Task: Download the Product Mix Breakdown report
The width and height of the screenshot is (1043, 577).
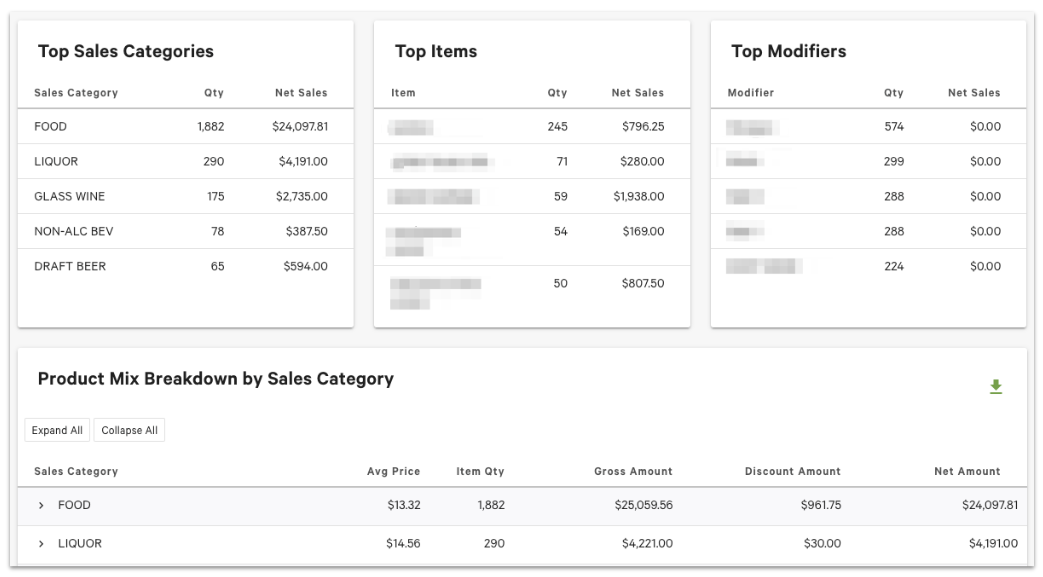Action: coord(997,388)
